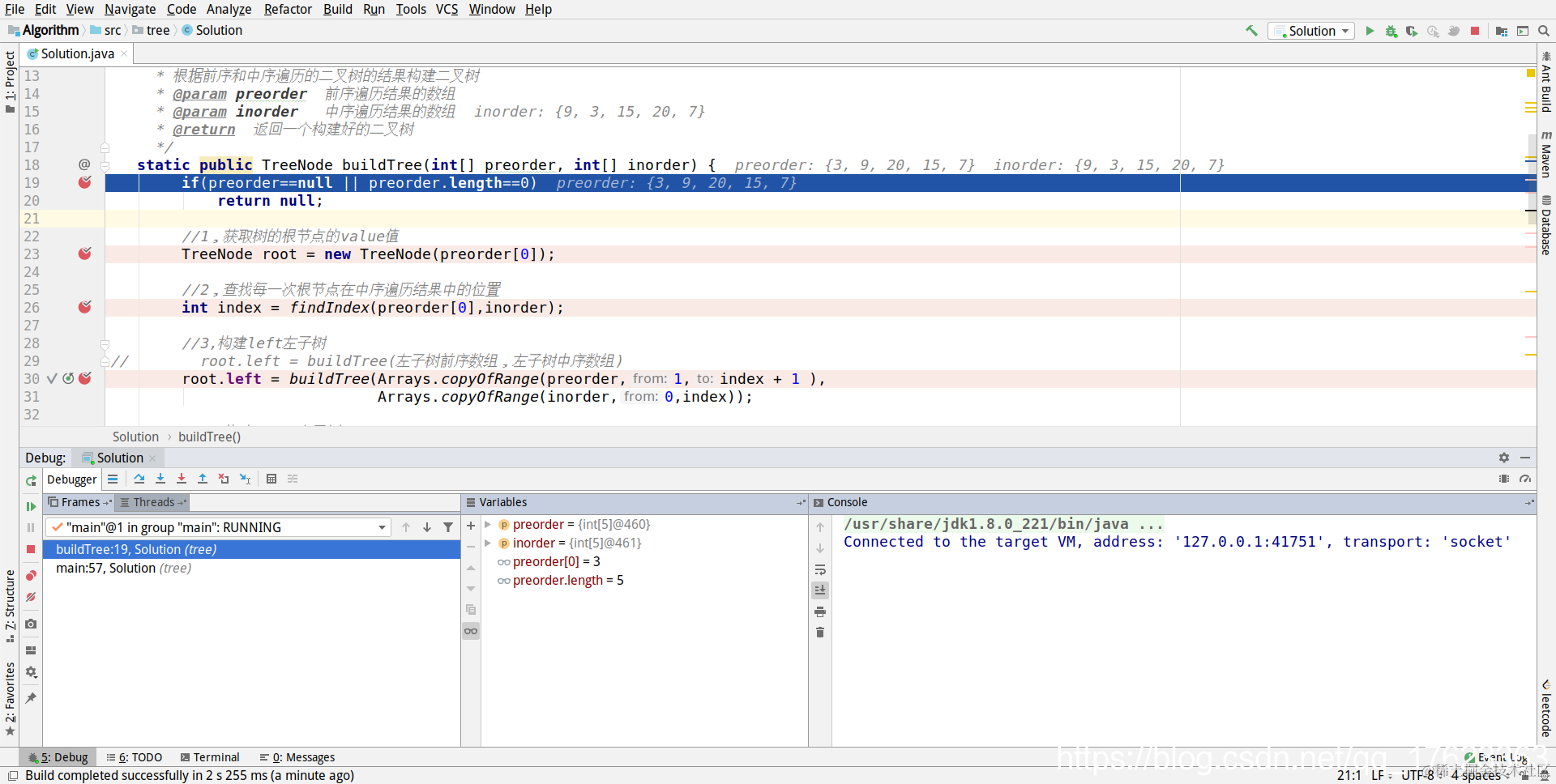Toggle Mute Breakpoints in debugger
This screenshot has width=1556, height=784.
(x=31, y=597)
